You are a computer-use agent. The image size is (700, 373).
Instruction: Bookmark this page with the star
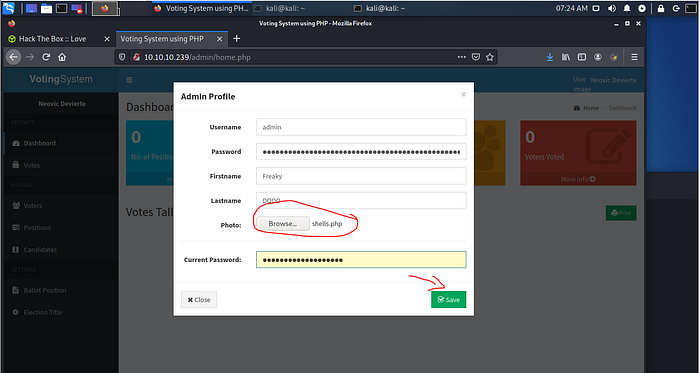[490, 57]
